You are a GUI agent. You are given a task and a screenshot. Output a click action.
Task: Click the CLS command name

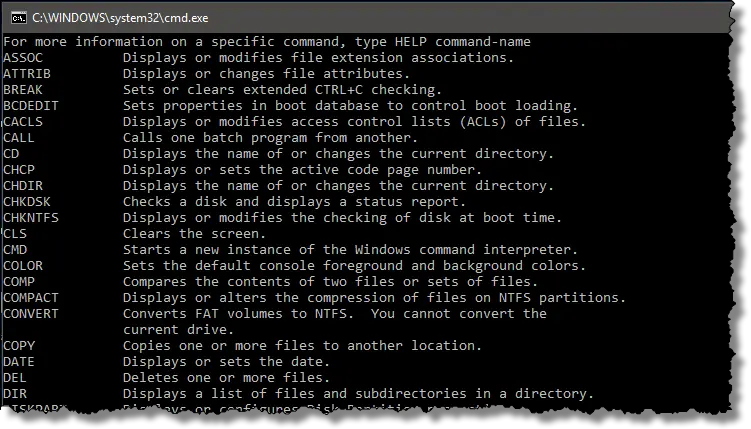click(15, 234)
